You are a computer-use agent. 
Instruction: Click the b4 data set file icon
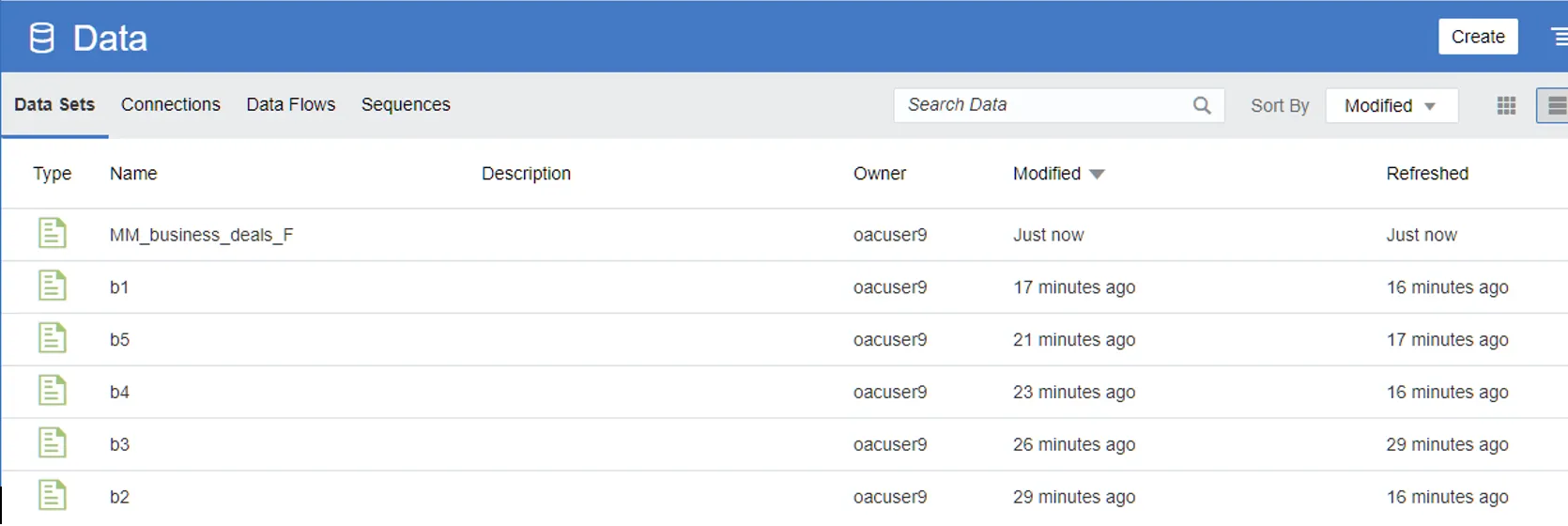click(x=53, y=391)
